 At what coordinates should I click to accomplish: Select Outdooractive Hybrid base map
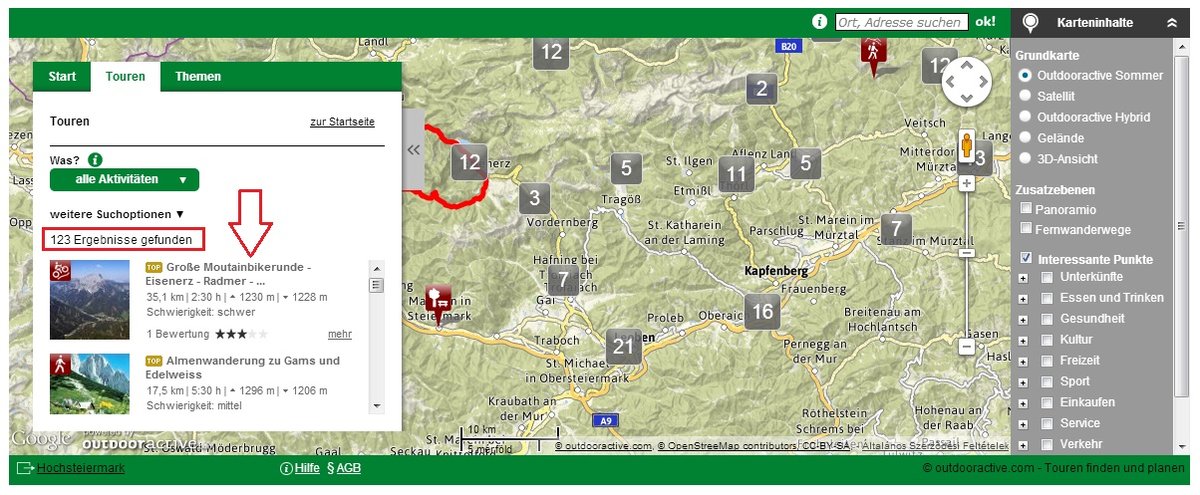point(1024,117)
